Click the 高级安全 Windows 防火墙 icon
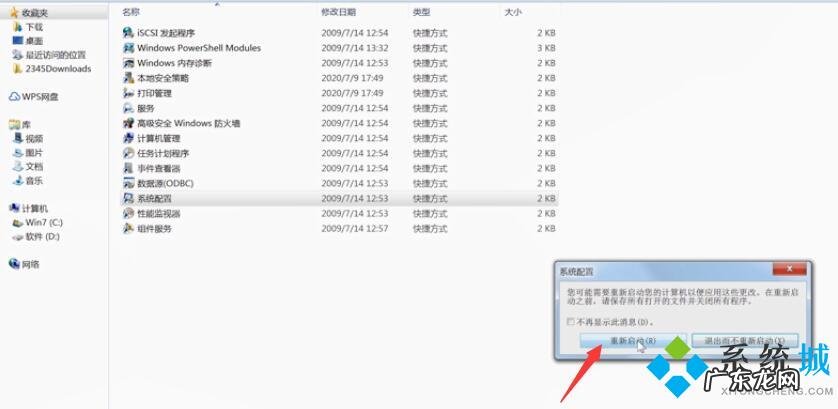This screenshot has width=838, height=409. pos(128,123)
